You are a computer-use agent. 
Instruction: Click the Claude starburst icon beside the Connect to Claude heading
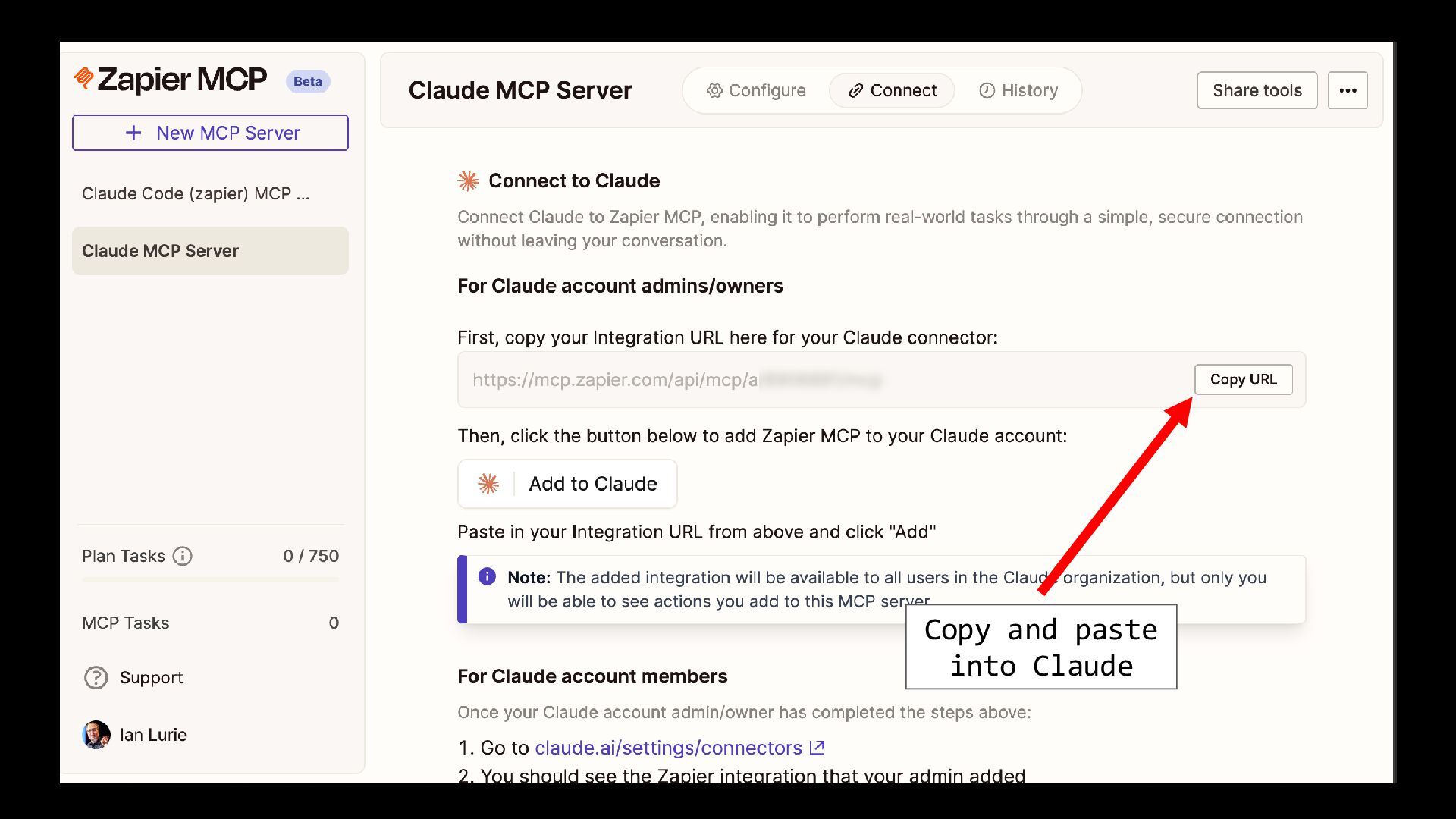[469, 180]
